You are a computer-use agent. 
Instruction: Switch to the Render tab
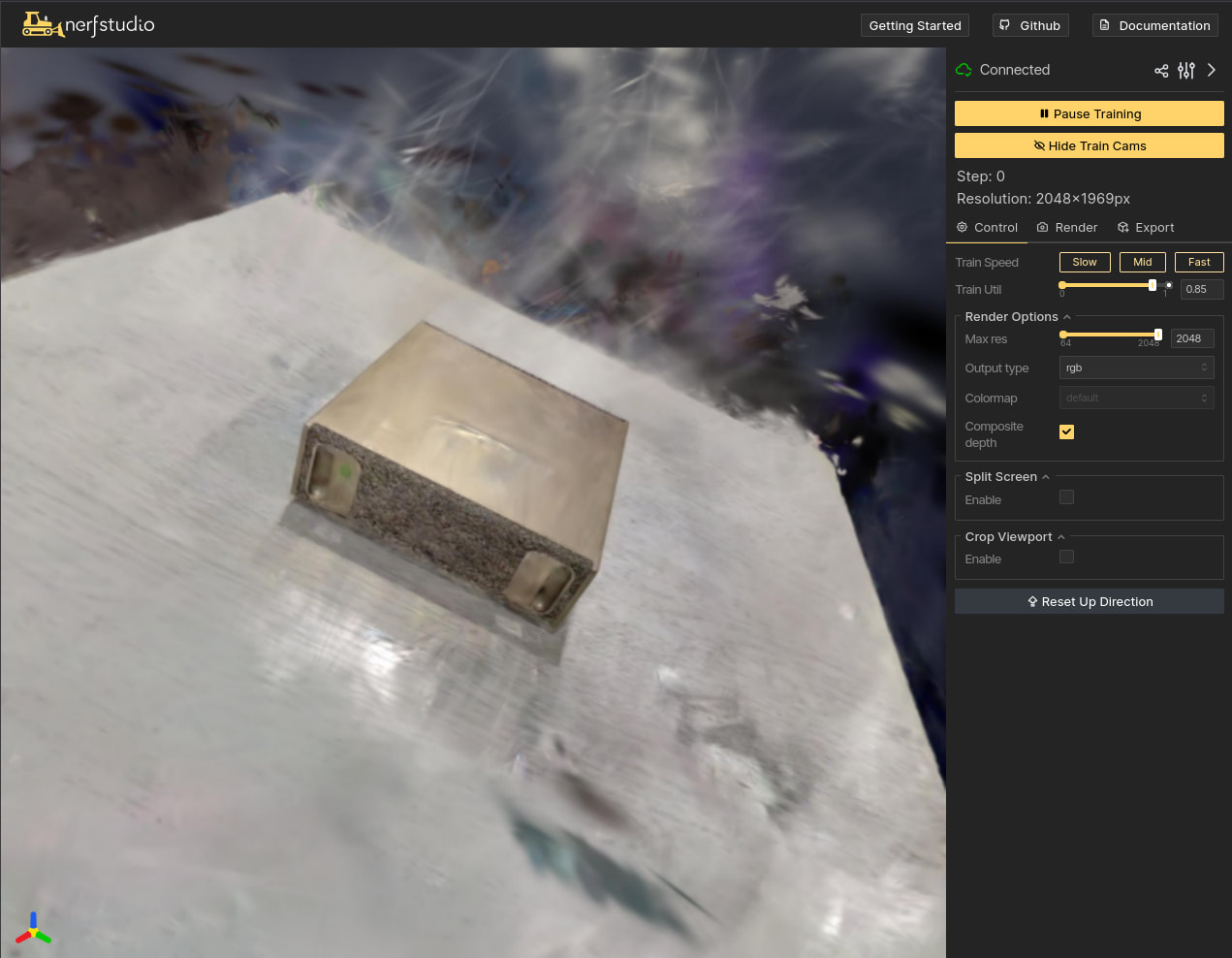(x=1067, y=227)
